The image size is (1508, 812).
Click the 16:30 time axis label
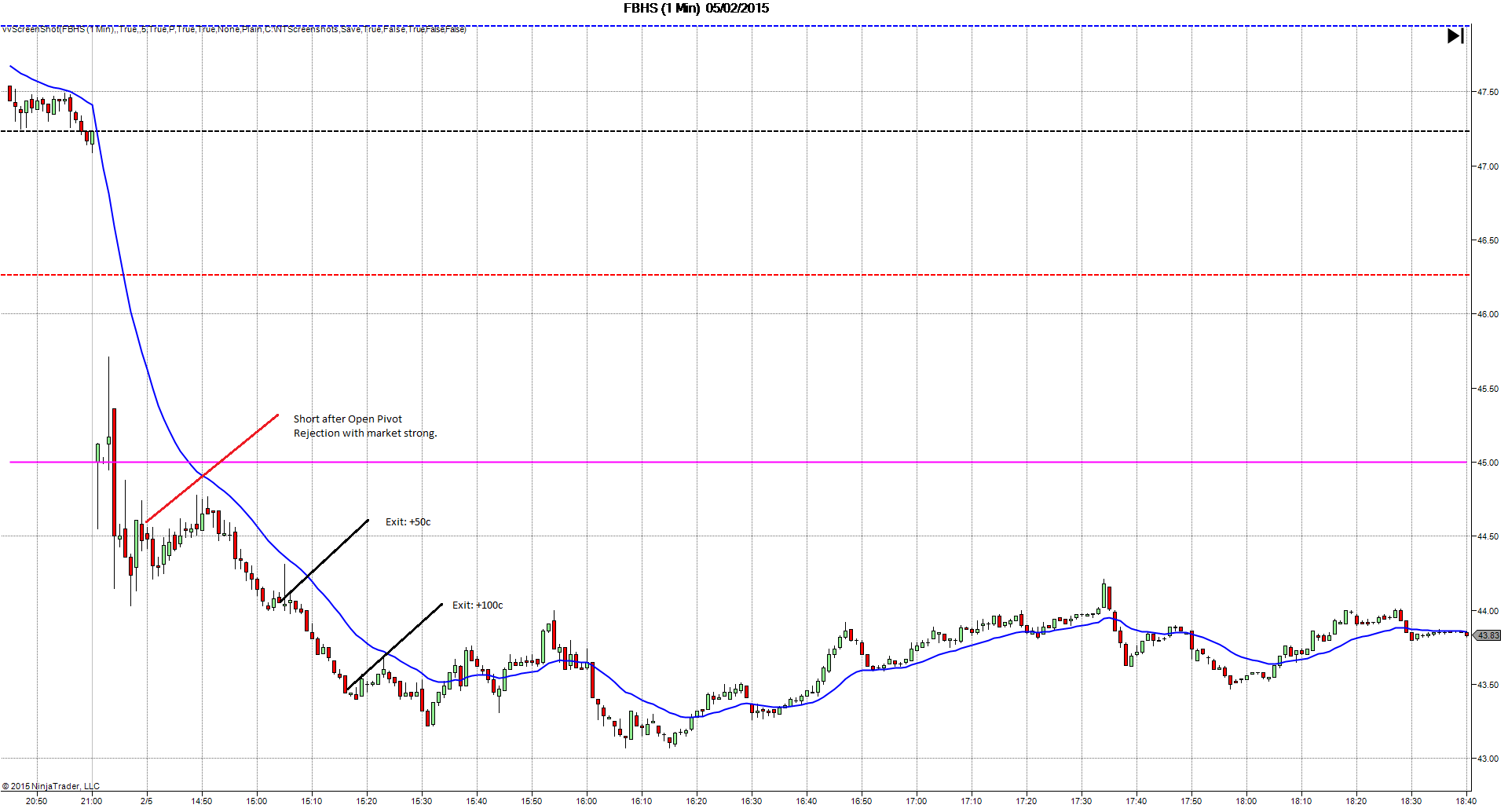point(752,801)
